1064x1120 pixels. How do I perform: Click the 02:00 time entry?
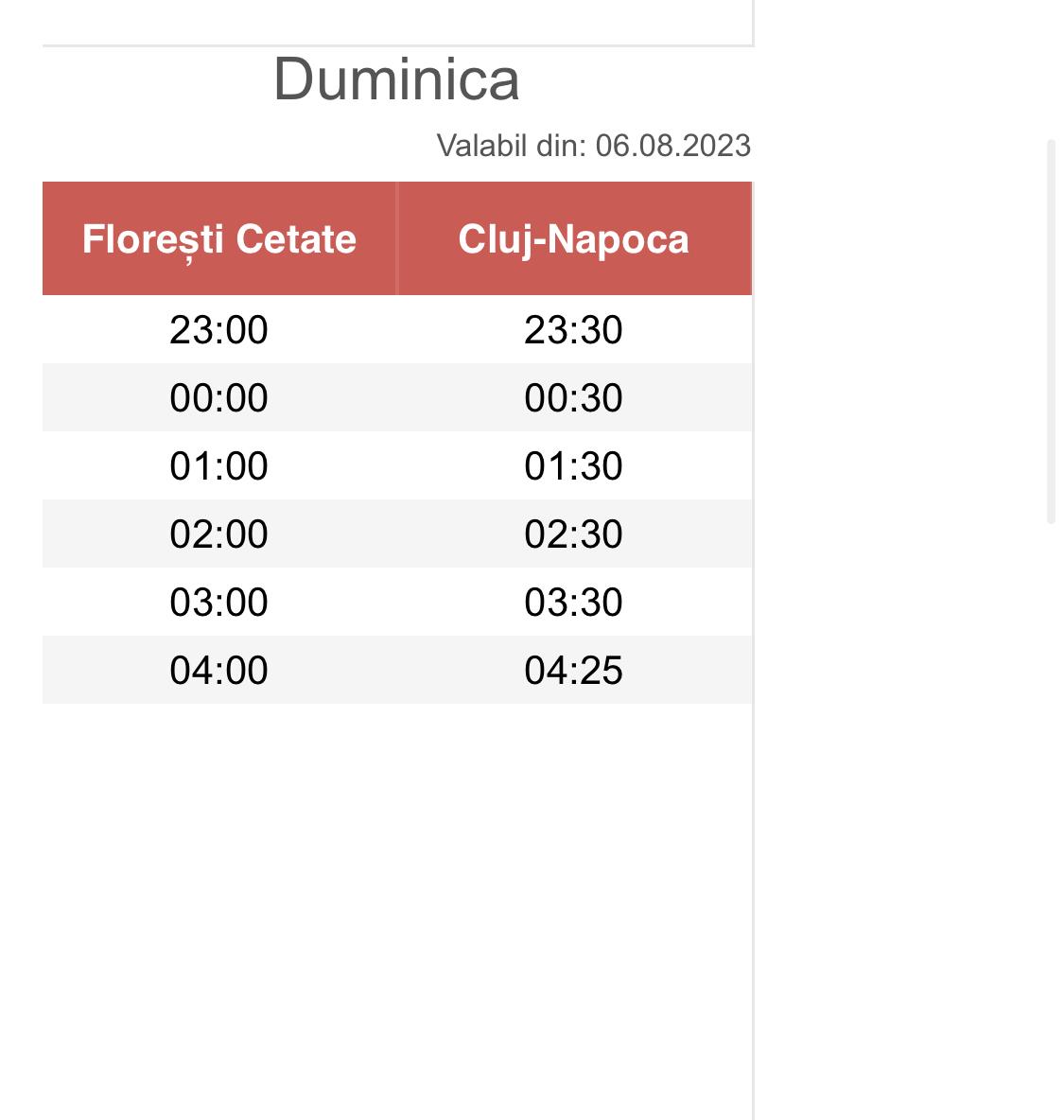click(218, 534)
